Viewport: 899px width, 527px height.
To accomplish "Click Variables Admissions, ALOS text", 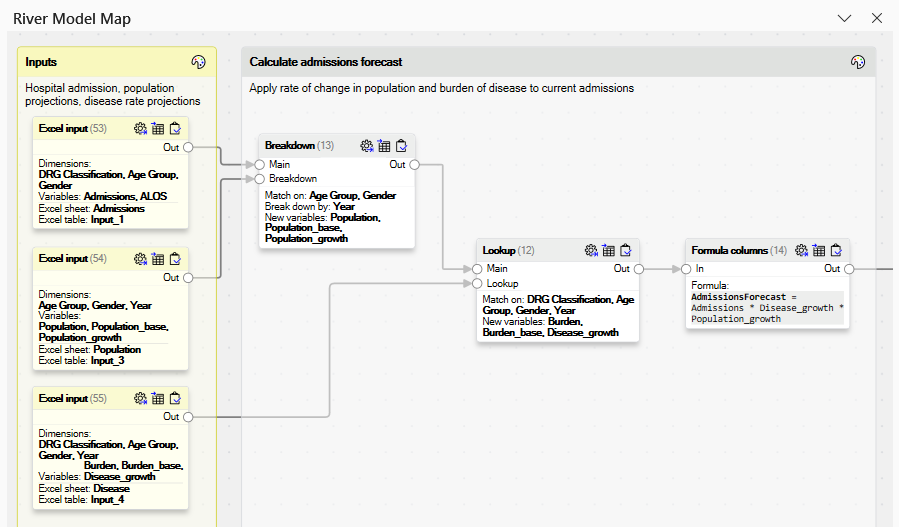I will click(103, 196).
